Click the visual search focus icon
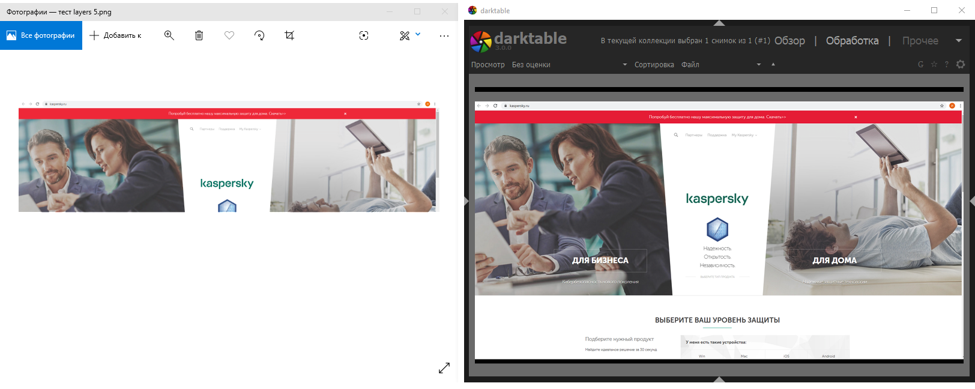Viewport: 975px width, 389px height. [x=364, y=35]
